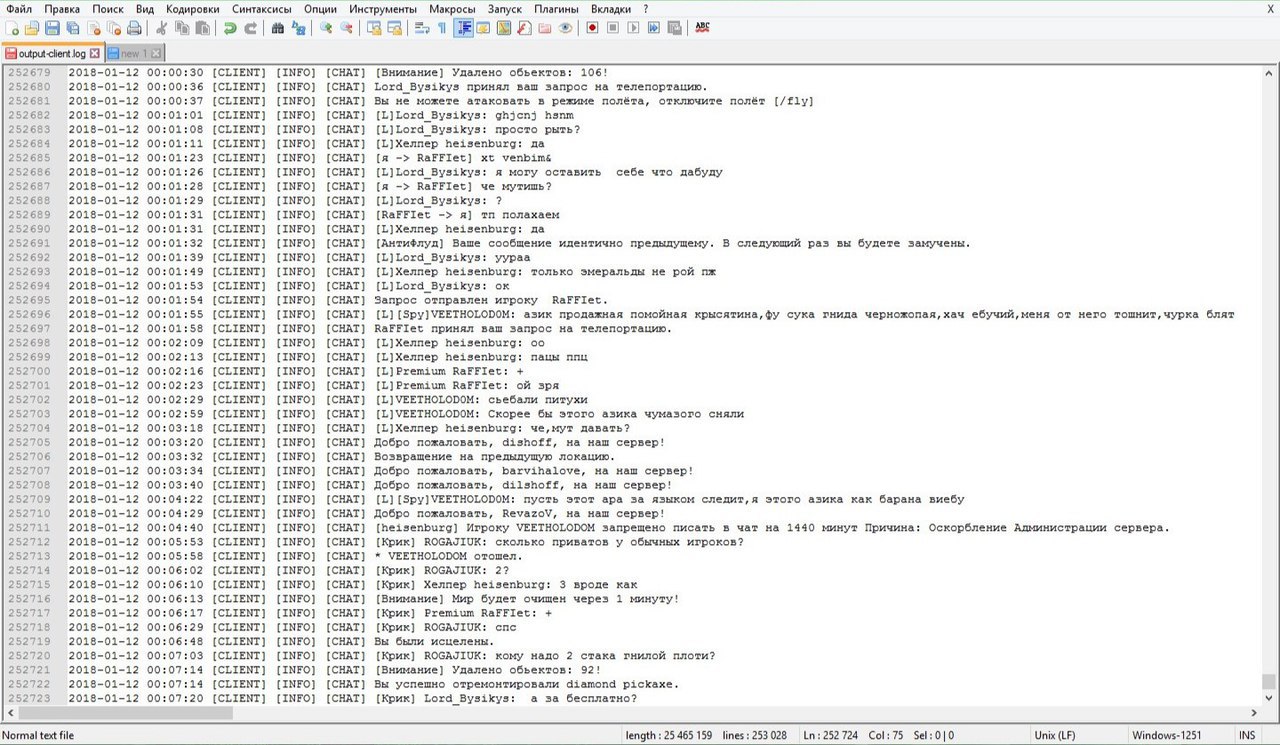Click the macro playback icon
The height and width of the screenshot is (745, 1280).
tap(633, 28)
